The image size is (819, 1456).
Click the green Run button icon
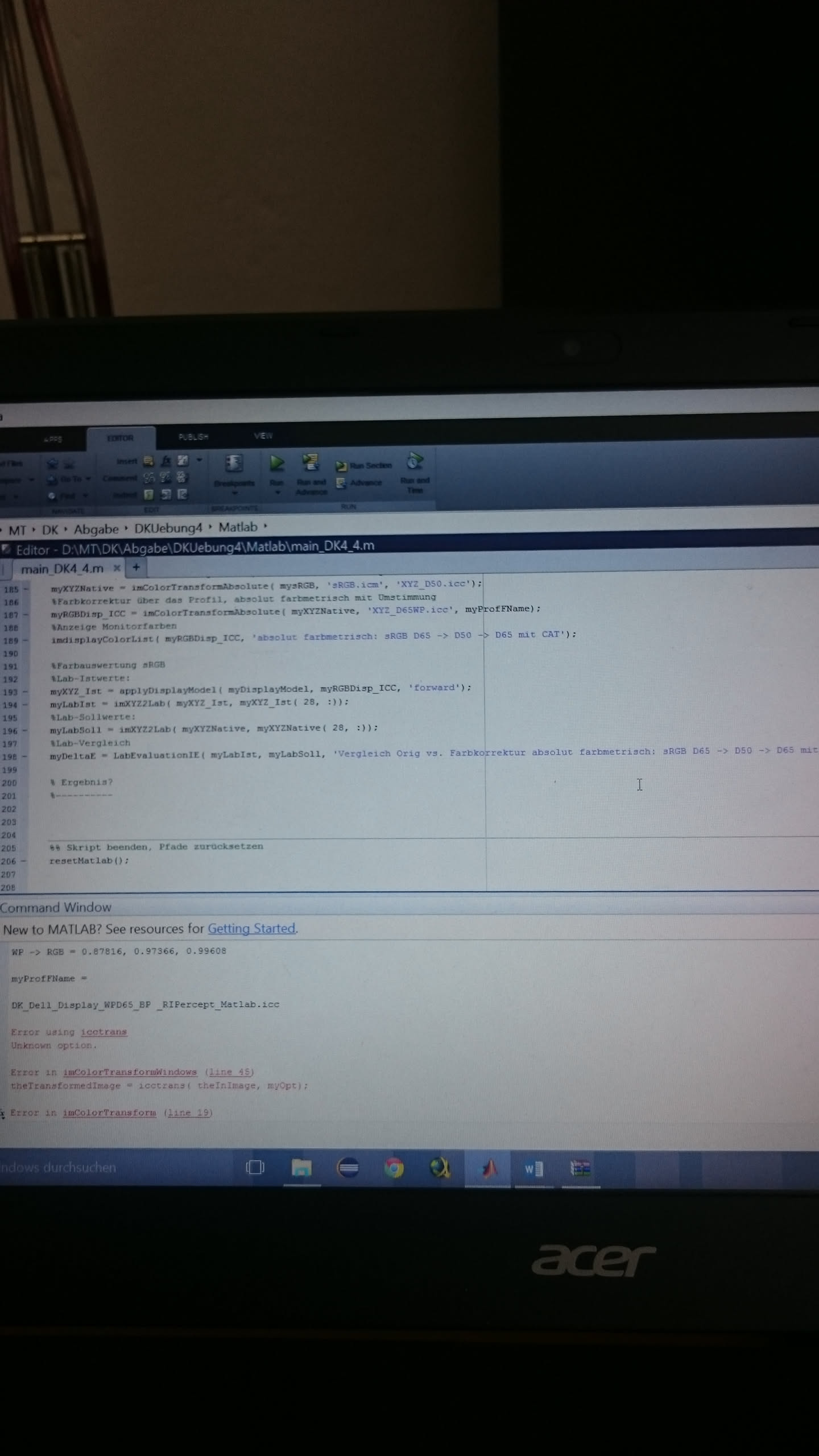point(277,463)
